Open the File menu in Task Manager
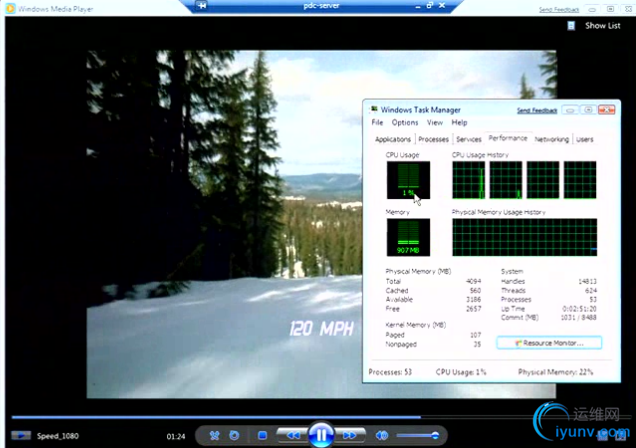The height and width of the screenshot is (448, 636). pyautogui.click(x=377, y=122)
